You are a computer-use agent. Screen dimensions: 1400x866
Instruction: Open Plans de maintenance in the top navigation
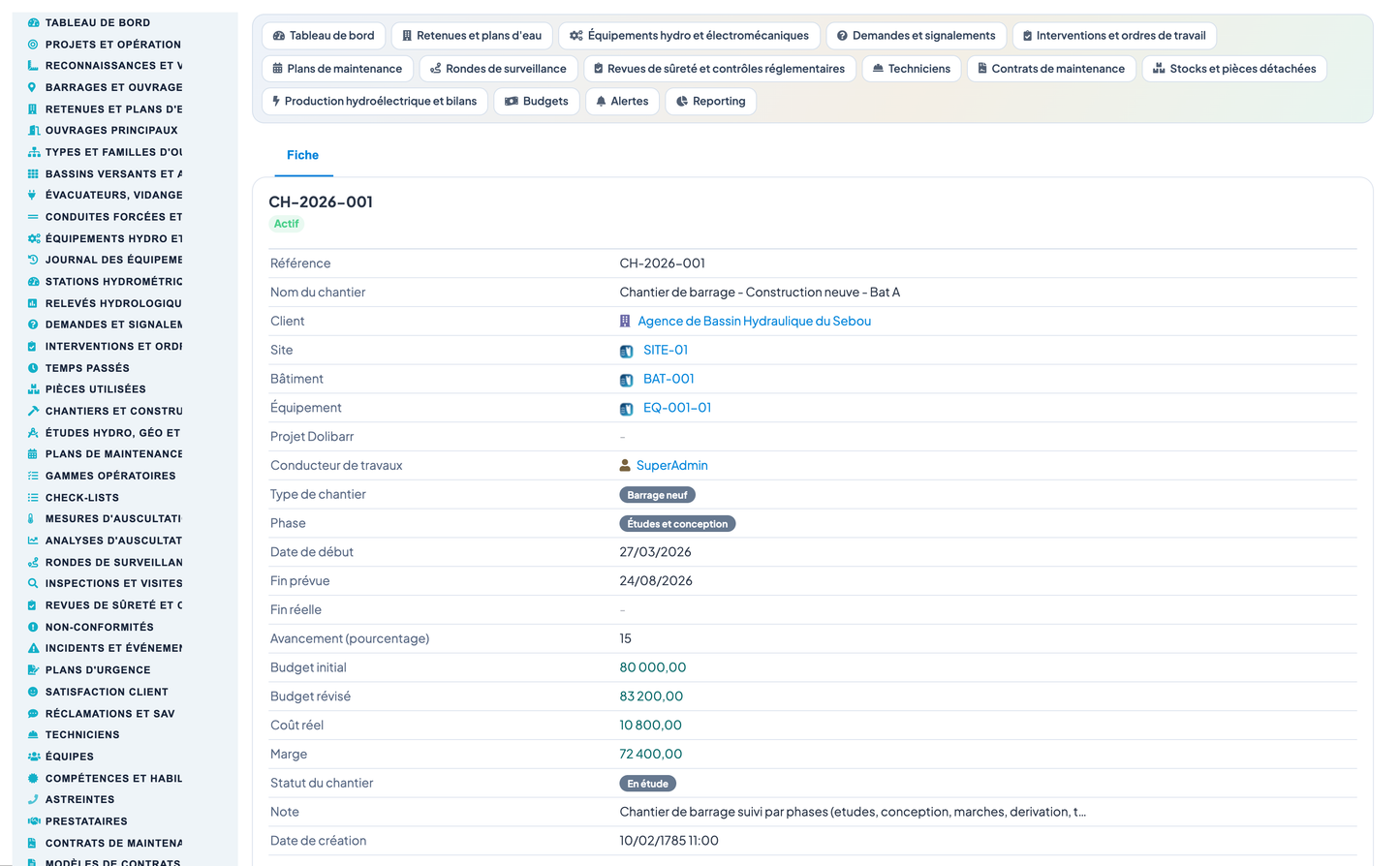point(337,69)
